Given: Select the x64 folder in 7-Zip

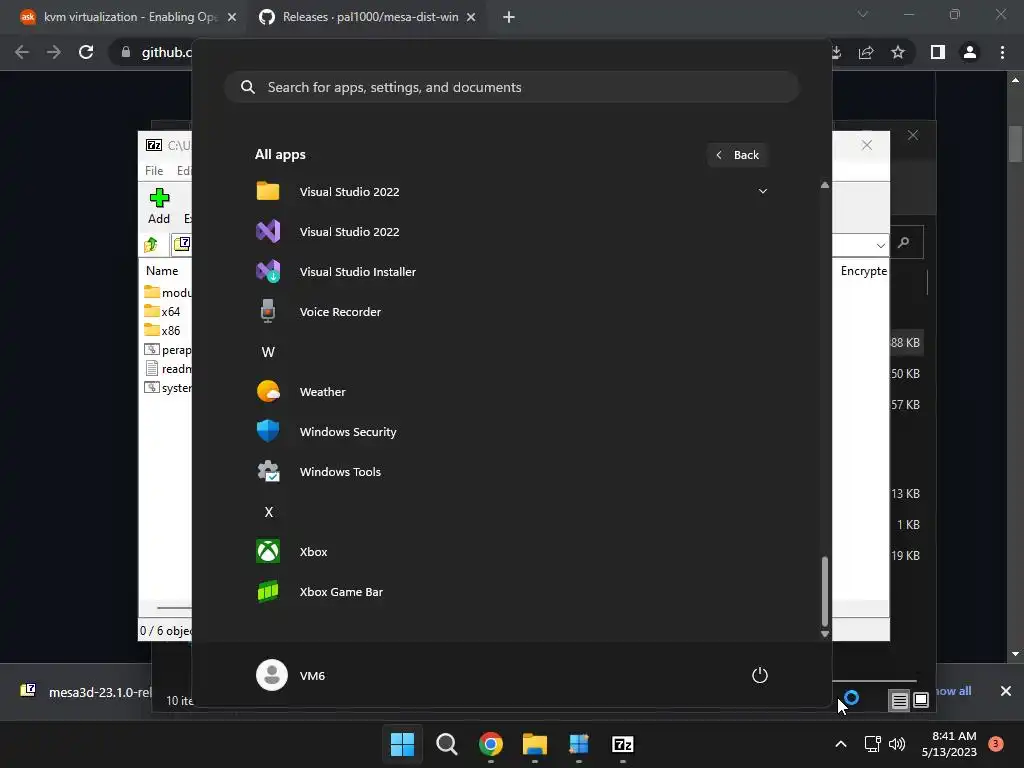Looking at the screenshot, I should coord(163,312).
